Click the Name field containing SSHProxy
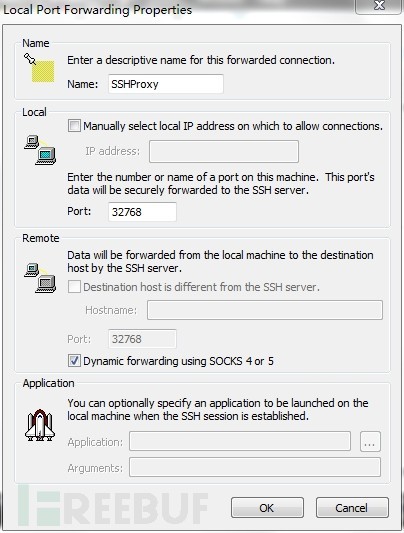This screenshot has height=533, width=404. tap(166, 84)
